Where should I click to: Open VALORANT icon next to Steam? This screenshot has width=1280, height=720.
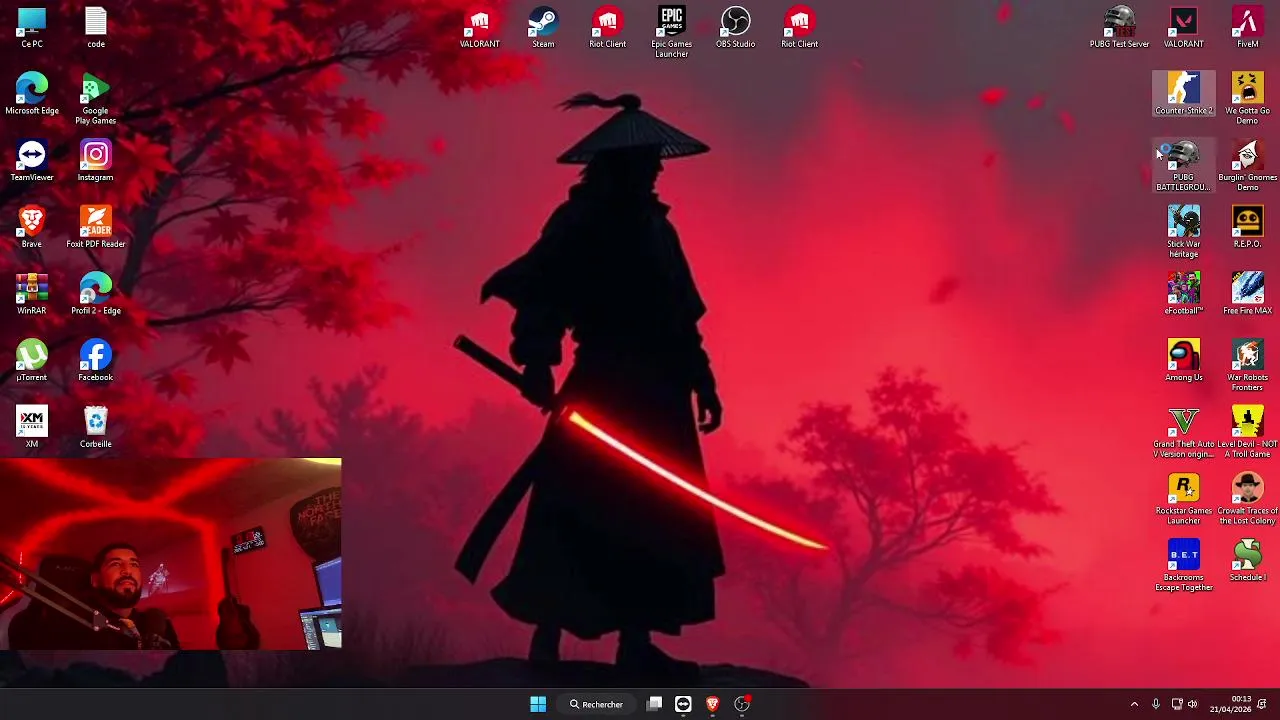pos(480,28)
